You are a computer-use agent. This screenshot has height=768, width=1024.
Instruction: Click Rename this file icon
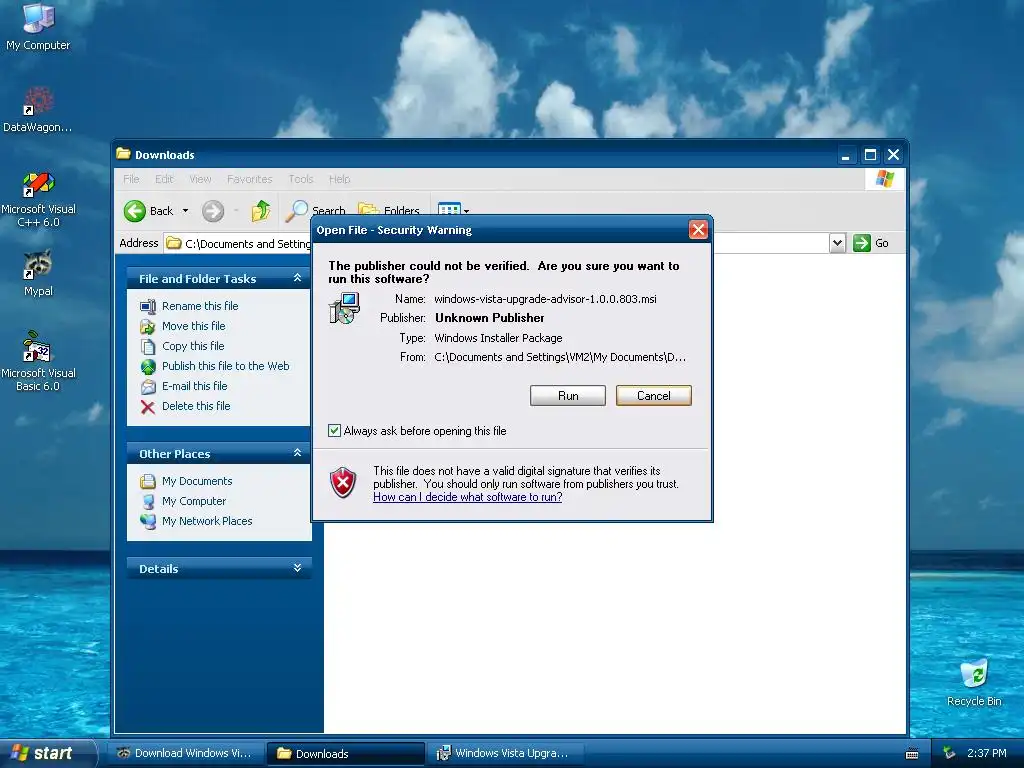tap(148, 306)
